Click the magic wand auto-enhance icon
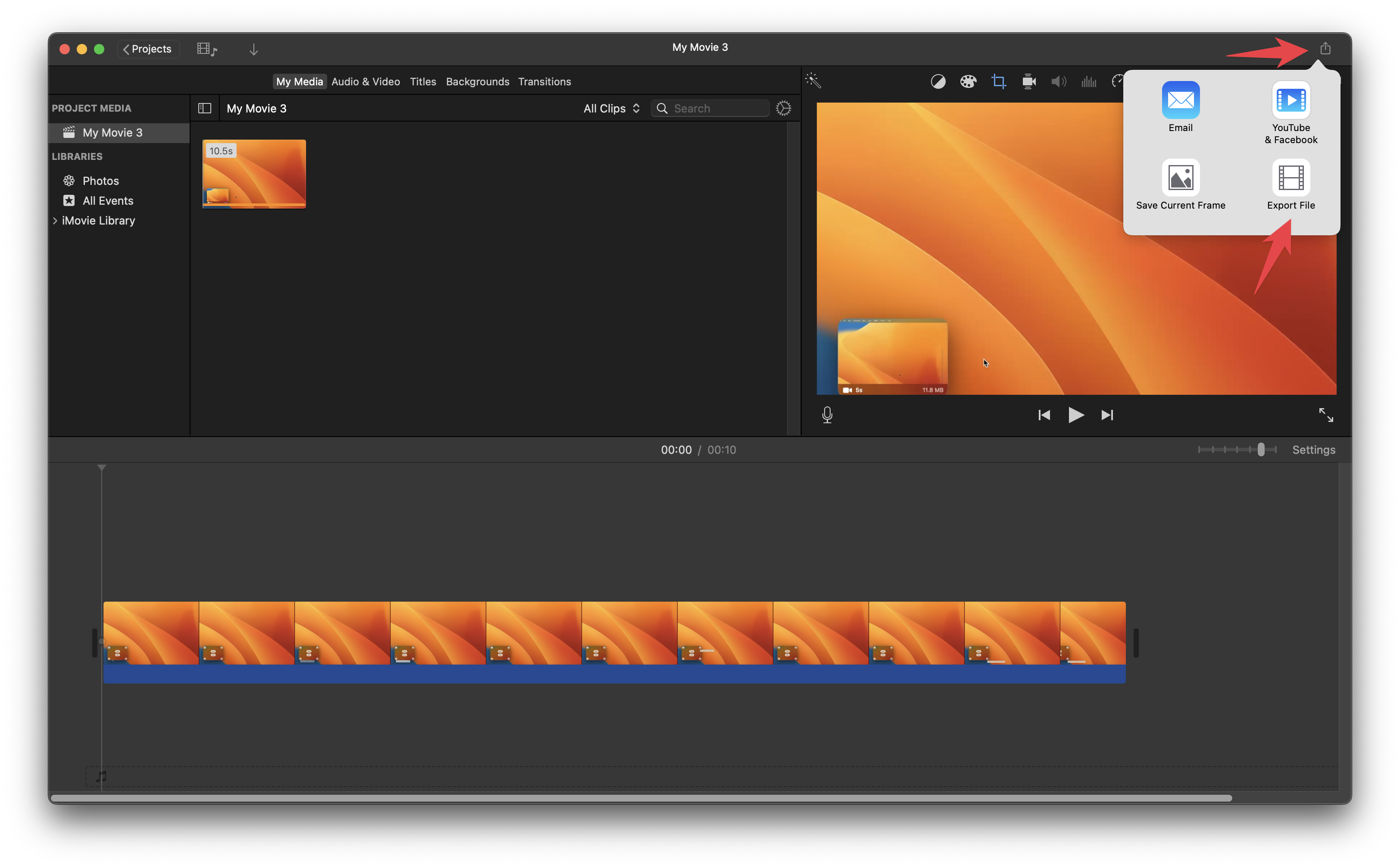 pyautogui.click(x=813, y=80)
